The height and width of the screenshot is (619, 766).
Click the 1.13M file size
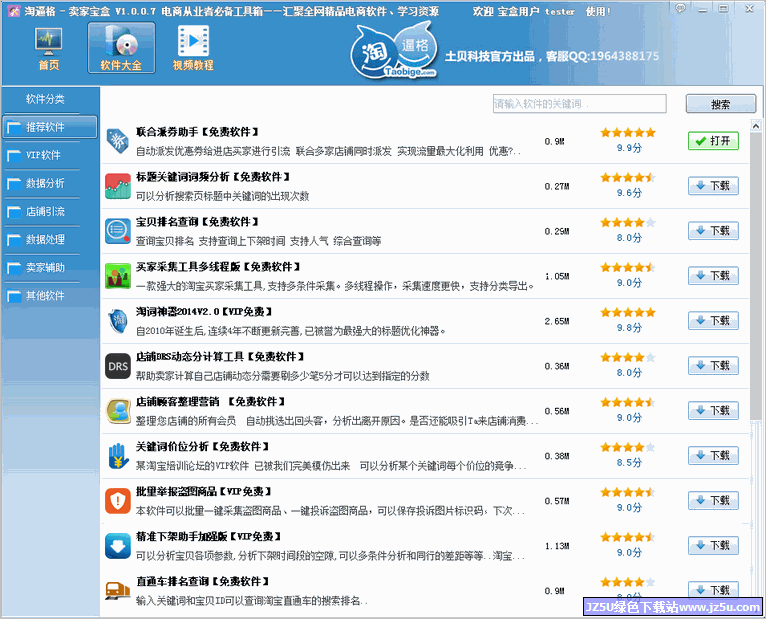point(557,546)
